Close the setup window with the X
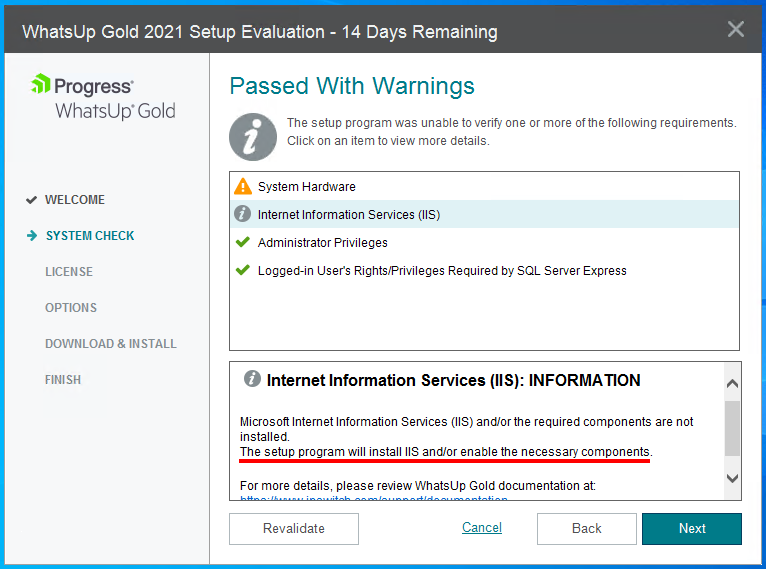This screenshot has height=569, width=766. click(x=736, y=29)
